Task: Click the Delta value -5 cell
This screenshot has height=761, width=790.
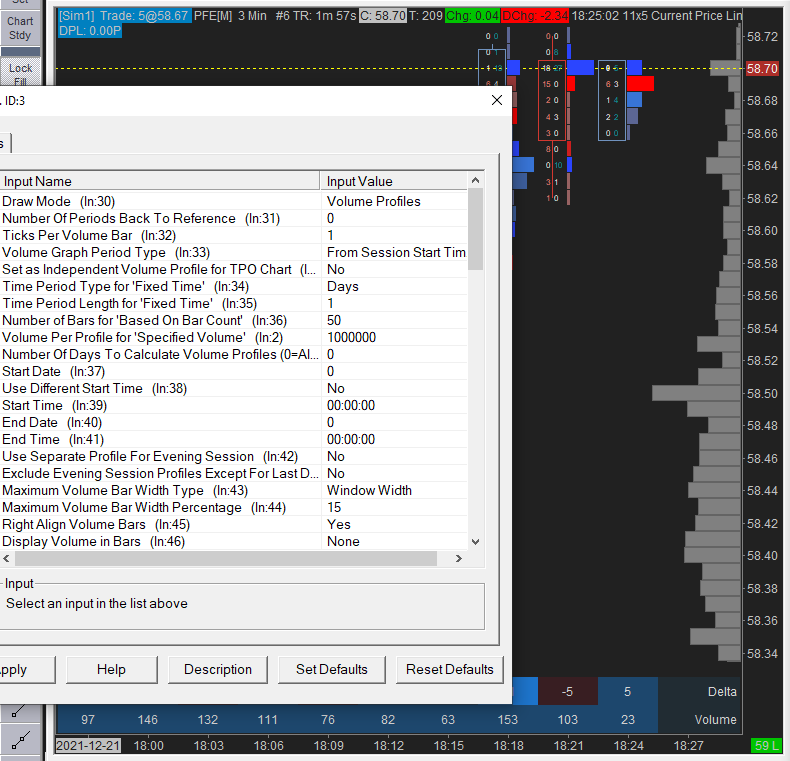Action: (x=567, y=691)
